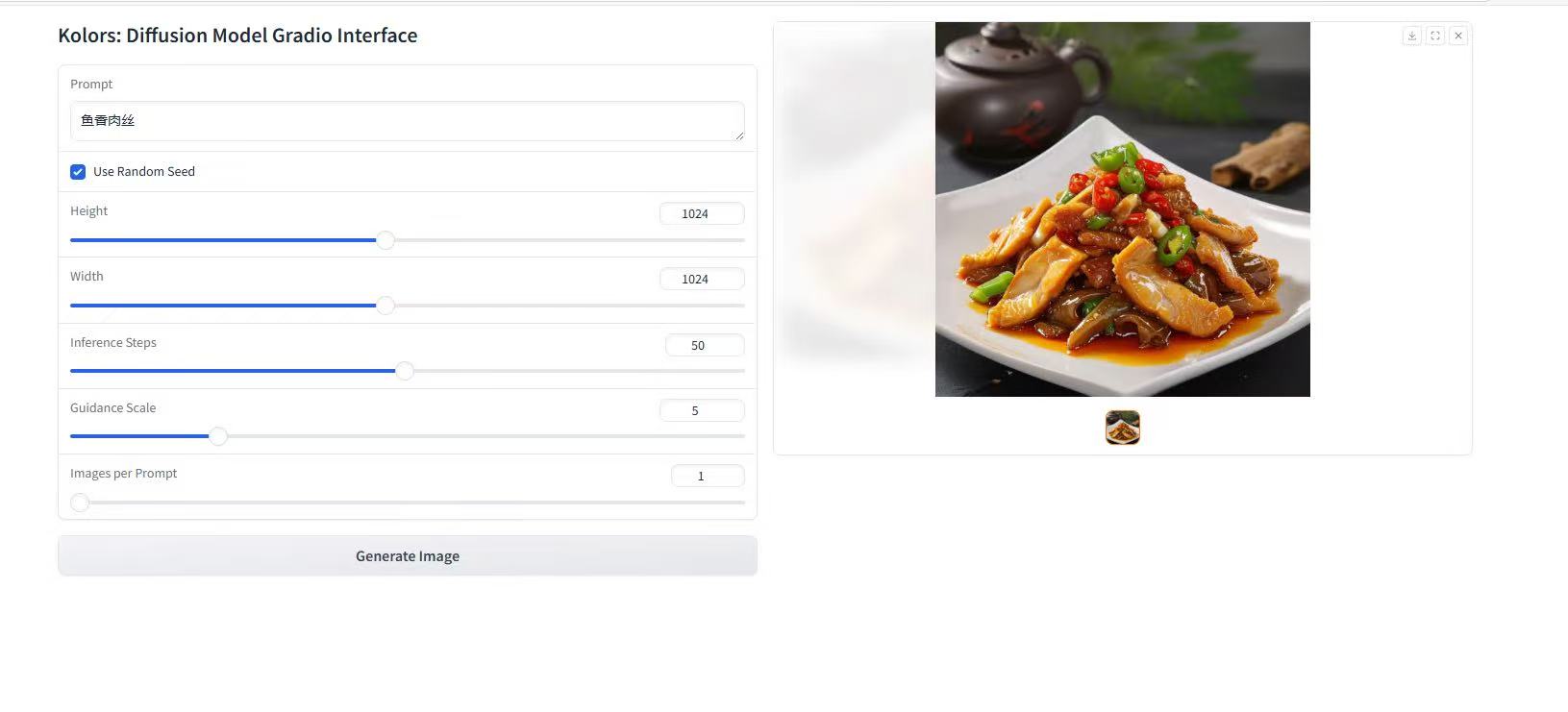The height and width of the screenshot is (712, 1568).
Task: Download the generated image
Action: (x=1411, y=36)
